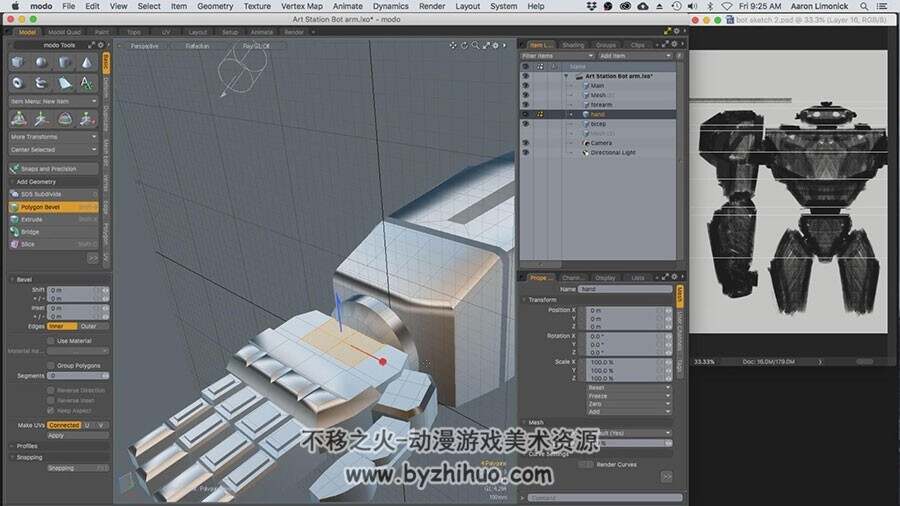Open the Geometry menu
The height and width of the screenshot is (506, 900).
[x=215, y=6]
